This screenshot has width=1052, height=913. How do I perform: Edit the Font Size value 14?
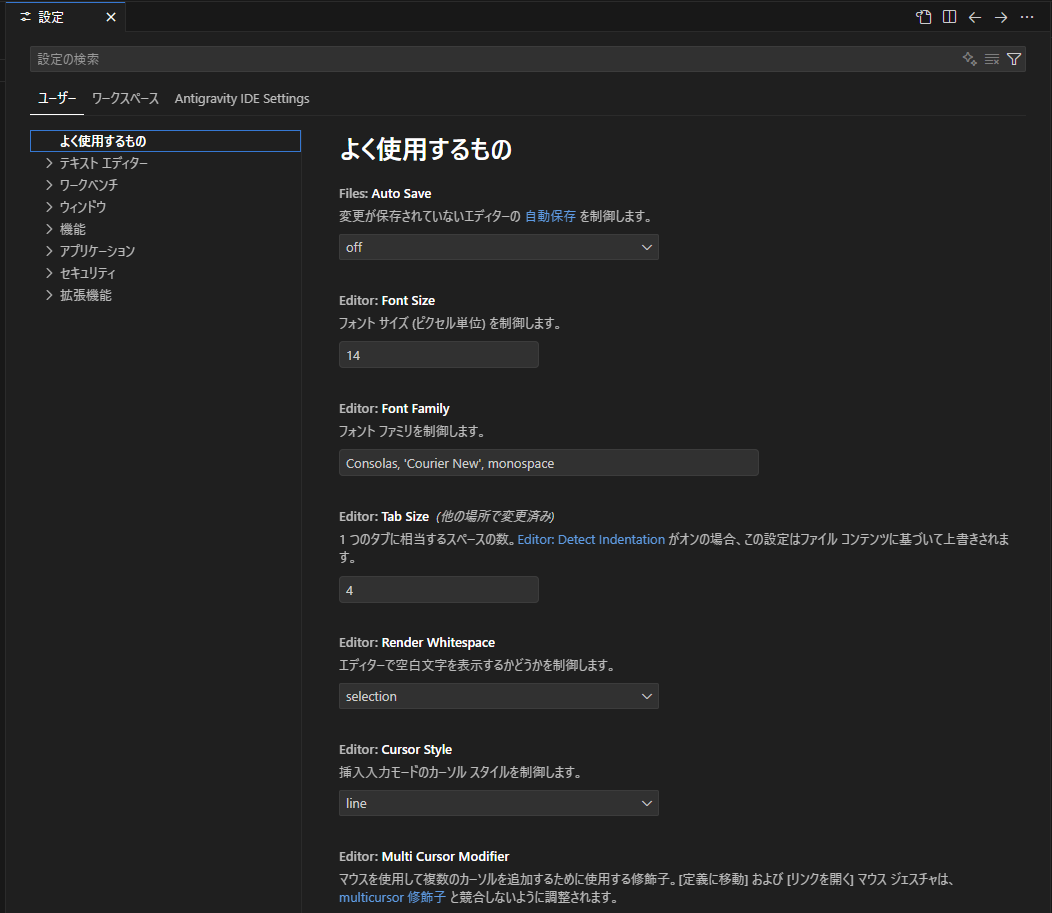pyautogui.click(x=439, y=355)
